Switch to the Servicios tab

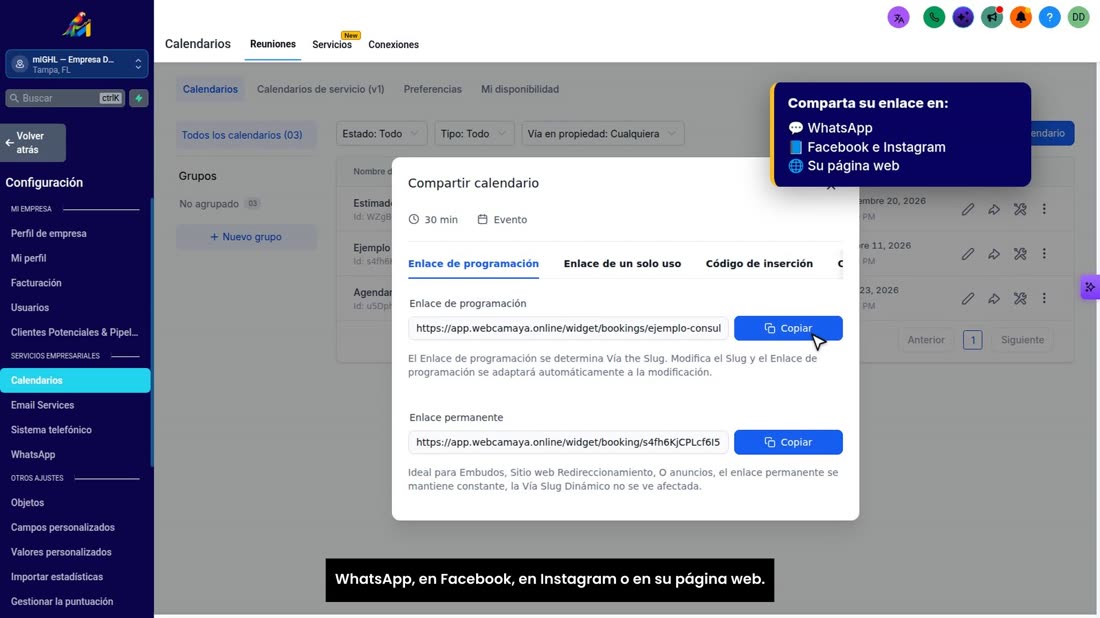(x=332, y=44)
